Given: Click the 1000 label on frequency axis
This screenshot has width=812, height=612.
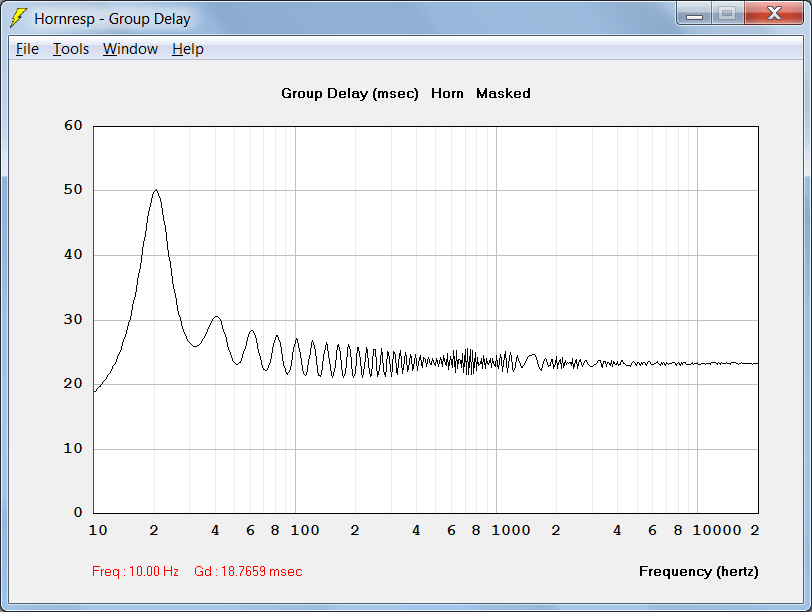Looking at the screenshot, I should point(511,530).
